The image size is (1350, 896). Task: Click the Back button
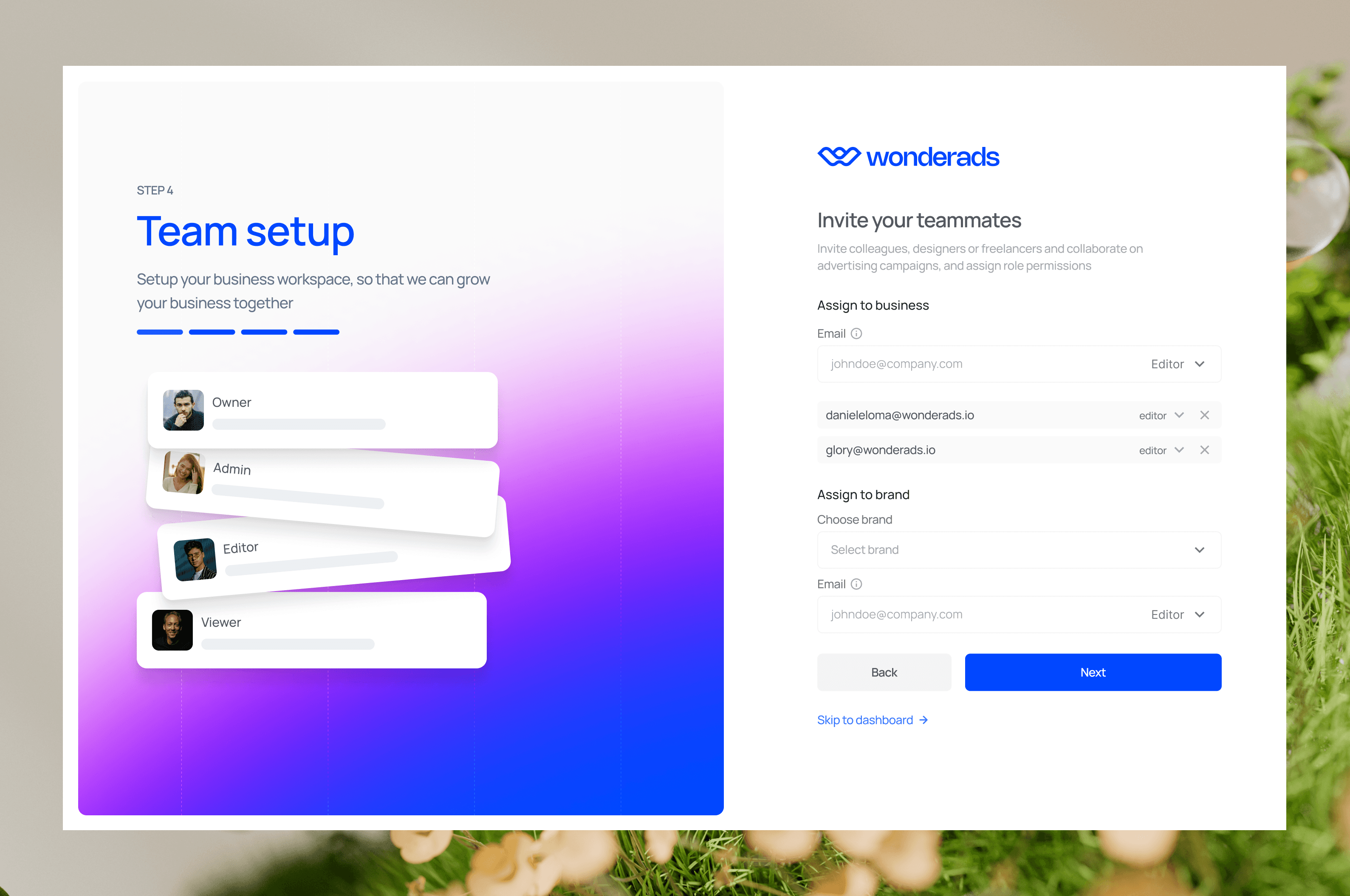(x=884, y=673)
